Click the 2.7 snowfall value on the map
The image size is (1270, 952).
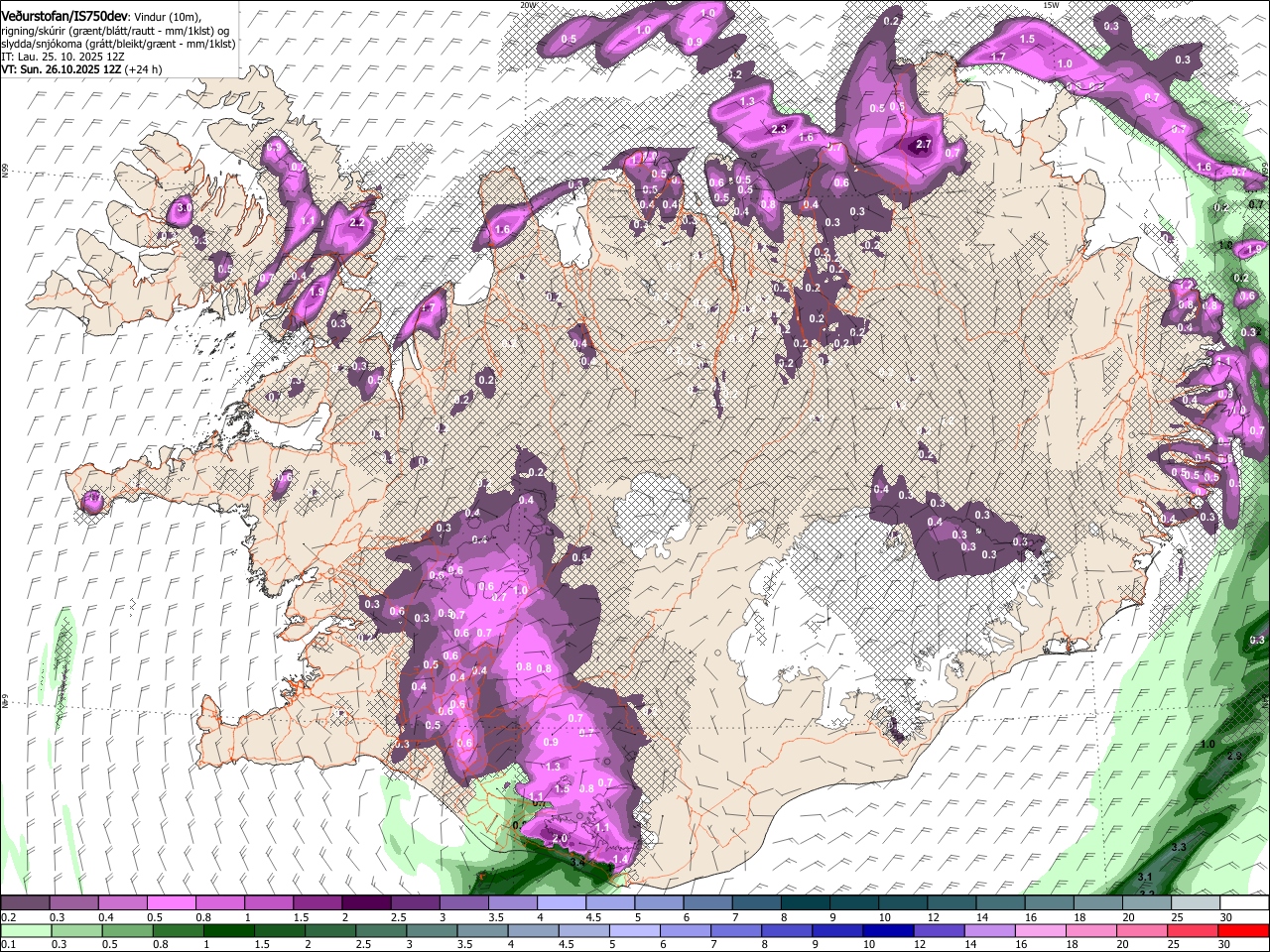point(924,145)
